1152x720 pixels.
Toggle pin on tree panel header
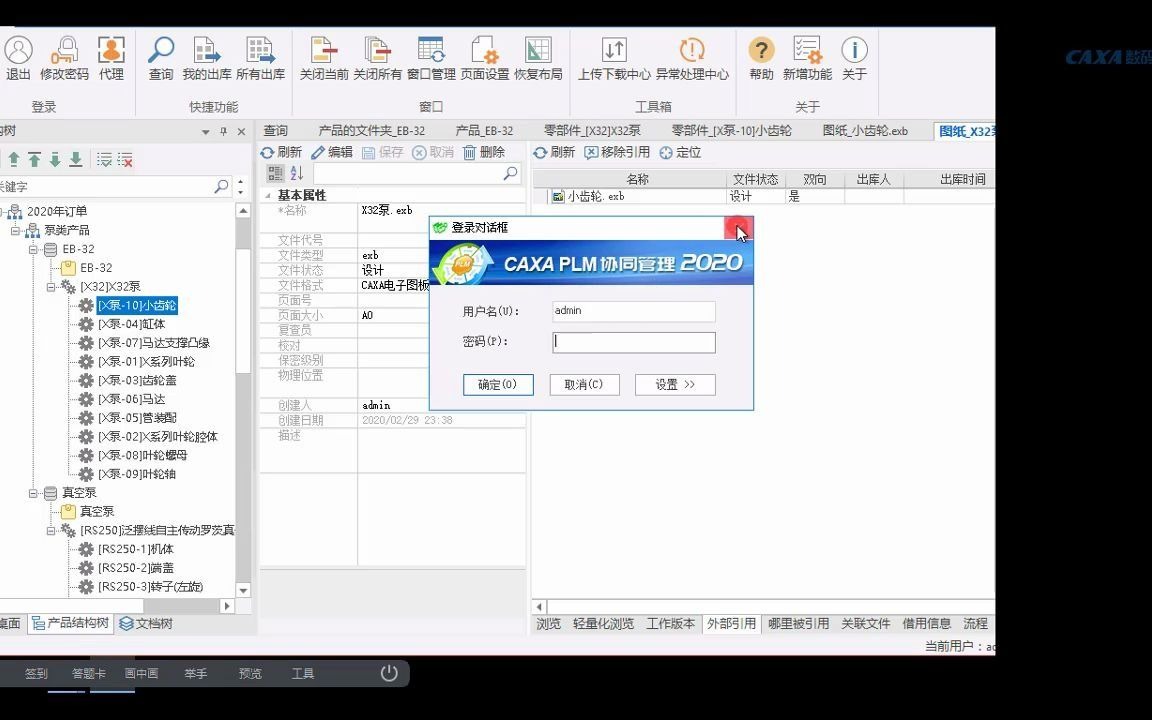[x=223, y=132]
